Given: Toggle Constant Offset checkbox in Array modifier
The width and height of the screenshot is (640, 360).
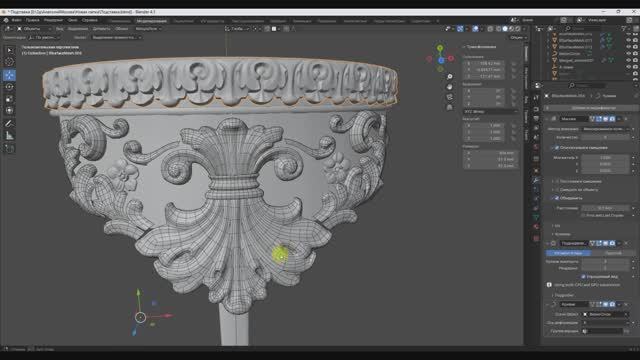Looking at the screenshot, I should click(x=557, y=181).
